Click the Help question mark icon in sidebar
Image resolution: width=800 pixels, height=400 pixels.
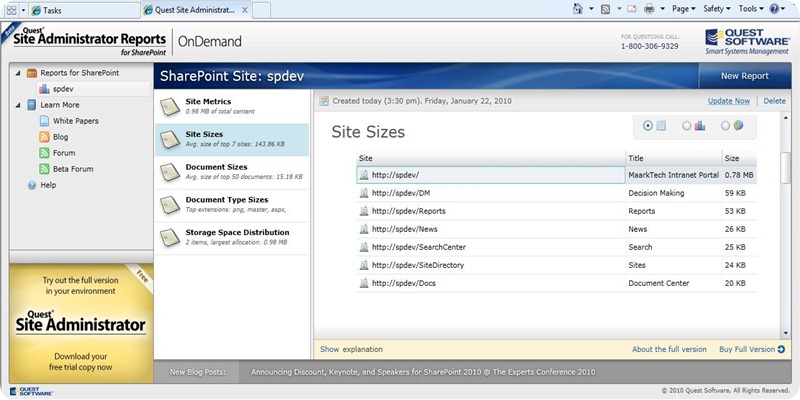click(x=31, y=185)
